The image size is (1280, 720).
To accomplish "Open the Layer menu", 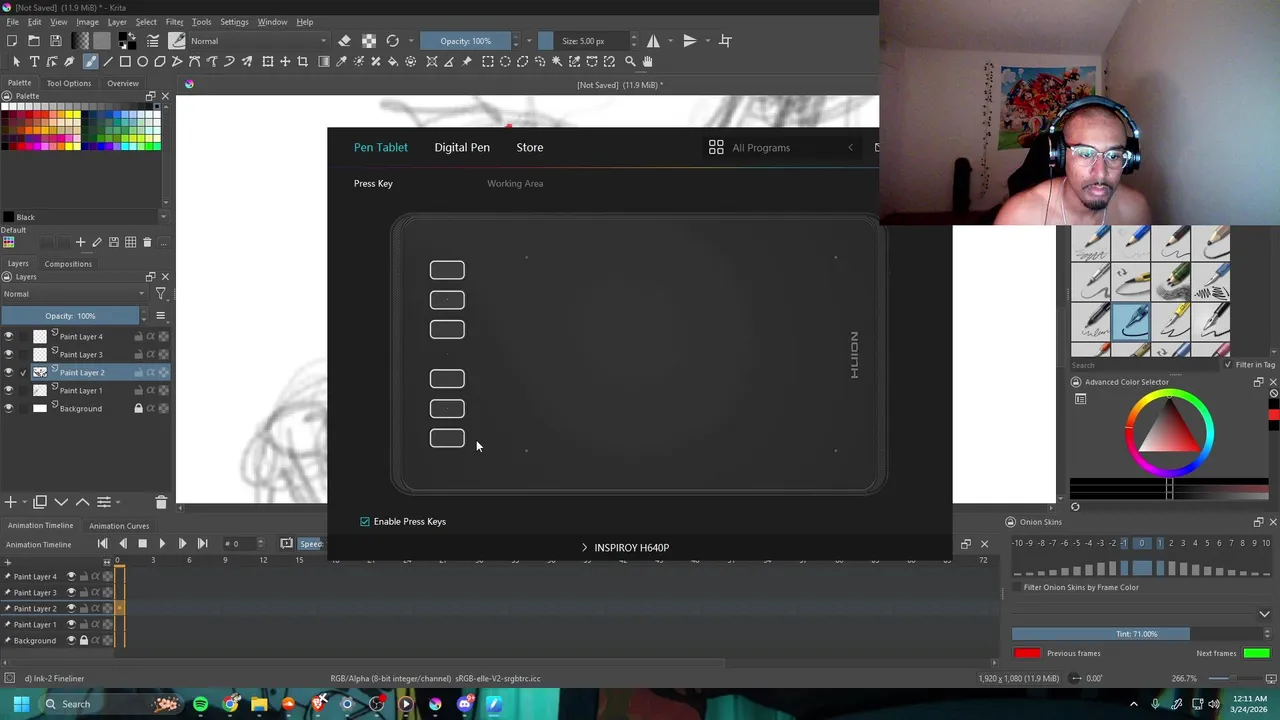I will 117,22.
